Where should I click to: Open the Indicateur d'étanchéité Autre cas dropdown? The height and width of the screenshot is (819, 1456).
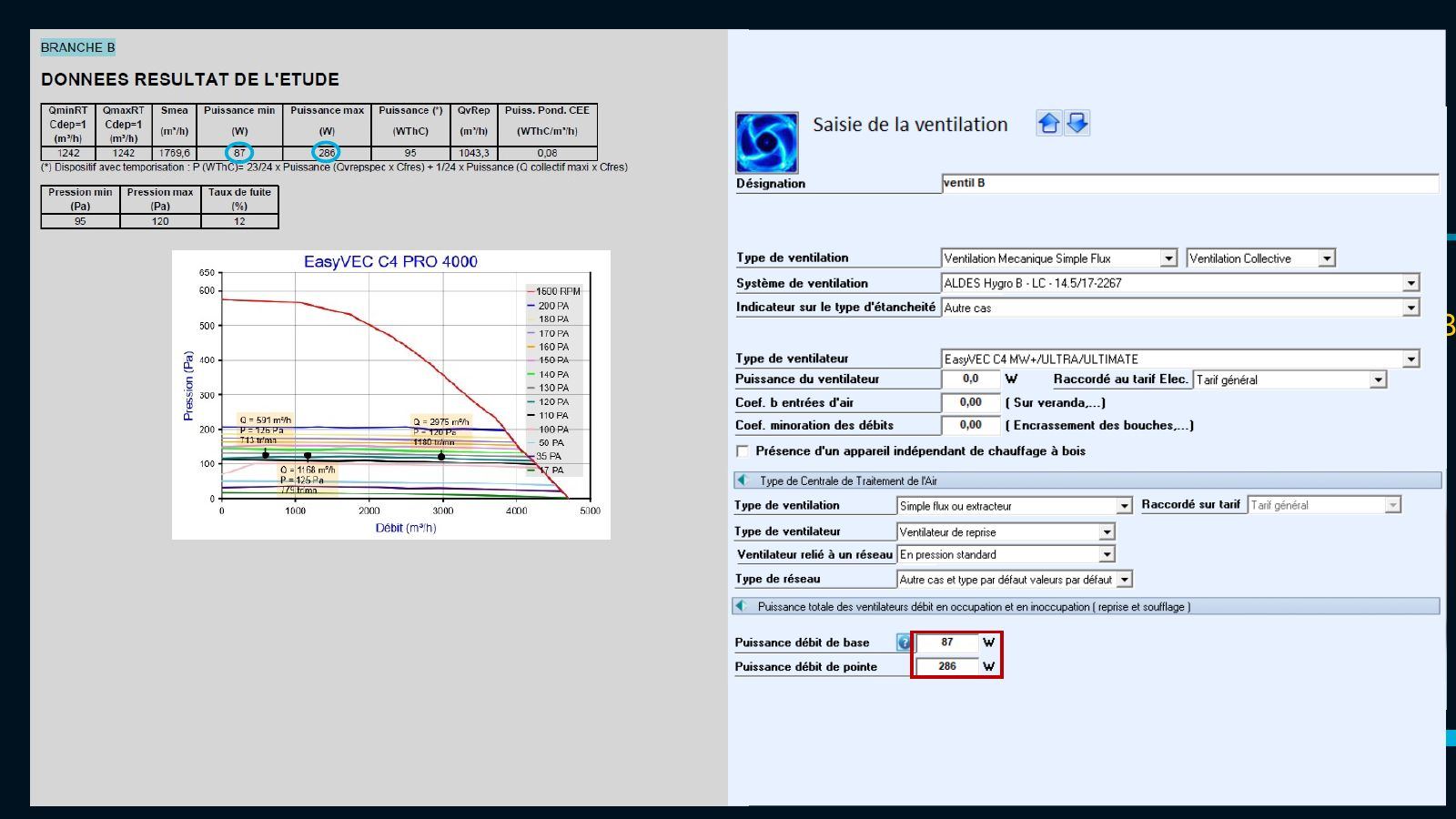coord(1410,308)
